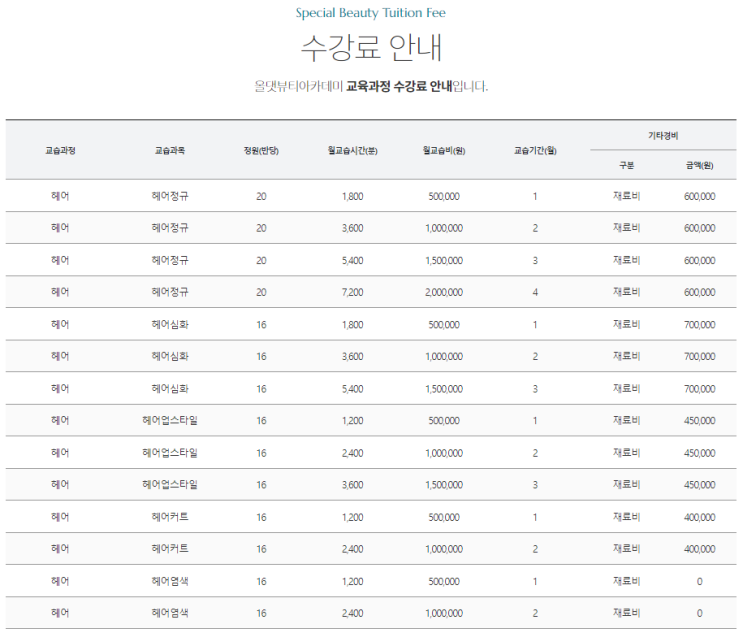Click '헤어염색' in the 1,200-minute row

[x=170, y=581]
